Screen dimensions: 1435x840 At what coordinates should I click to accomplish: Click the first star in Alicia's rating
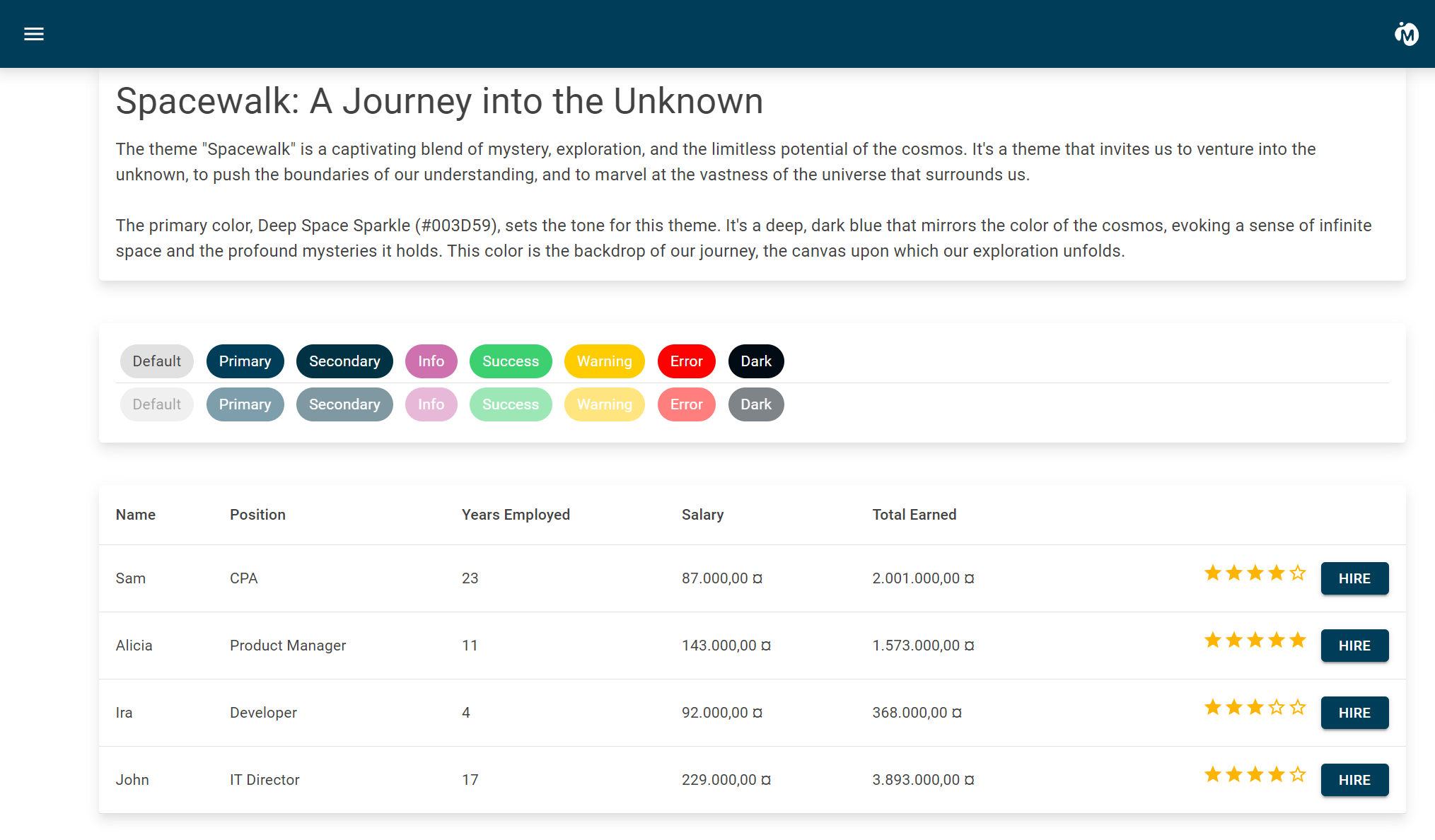tap(1213, 640)
